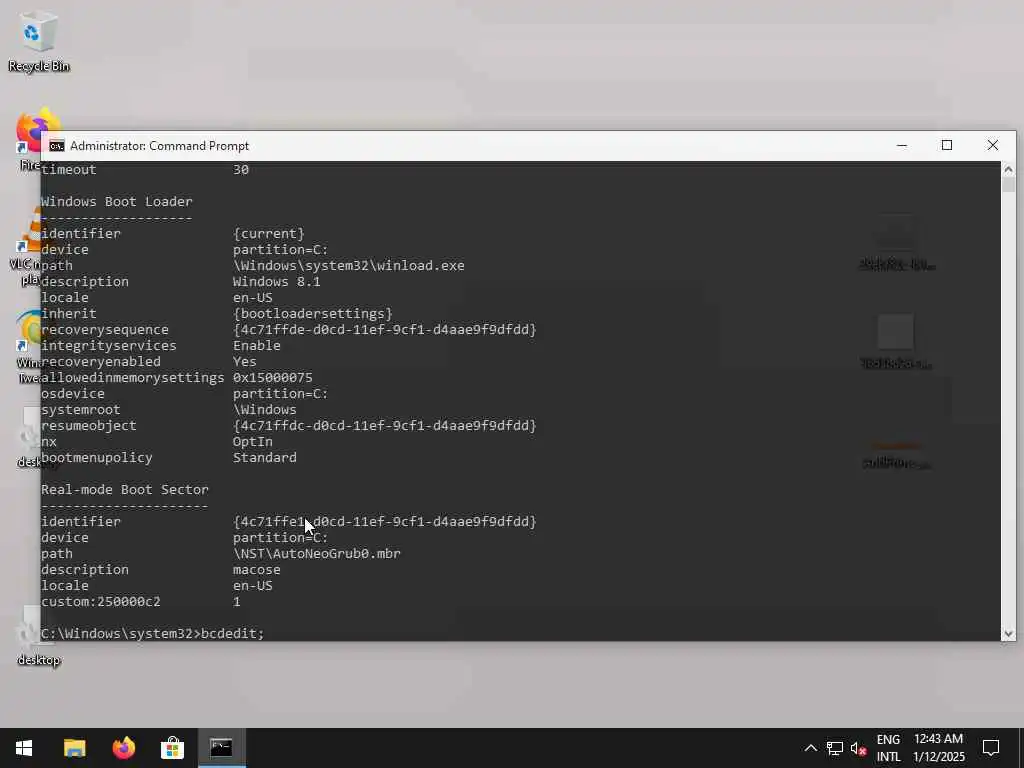This screenshot has height=768, width=1024.
Task: Show hidden system tray icons
Action: (810, 748)
